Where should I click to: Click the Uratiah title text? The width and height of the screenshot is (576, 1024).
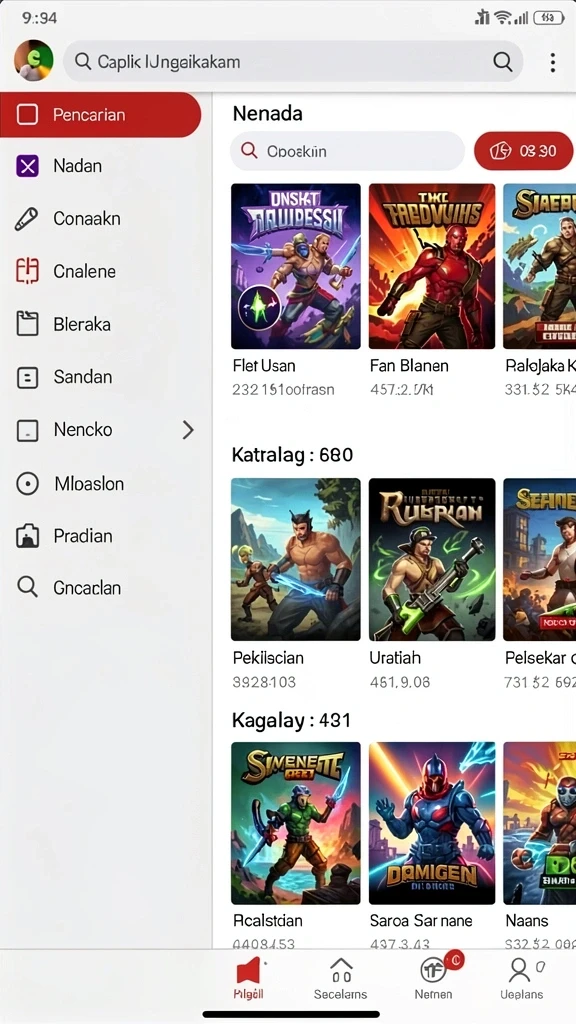[x=395, y=658]
